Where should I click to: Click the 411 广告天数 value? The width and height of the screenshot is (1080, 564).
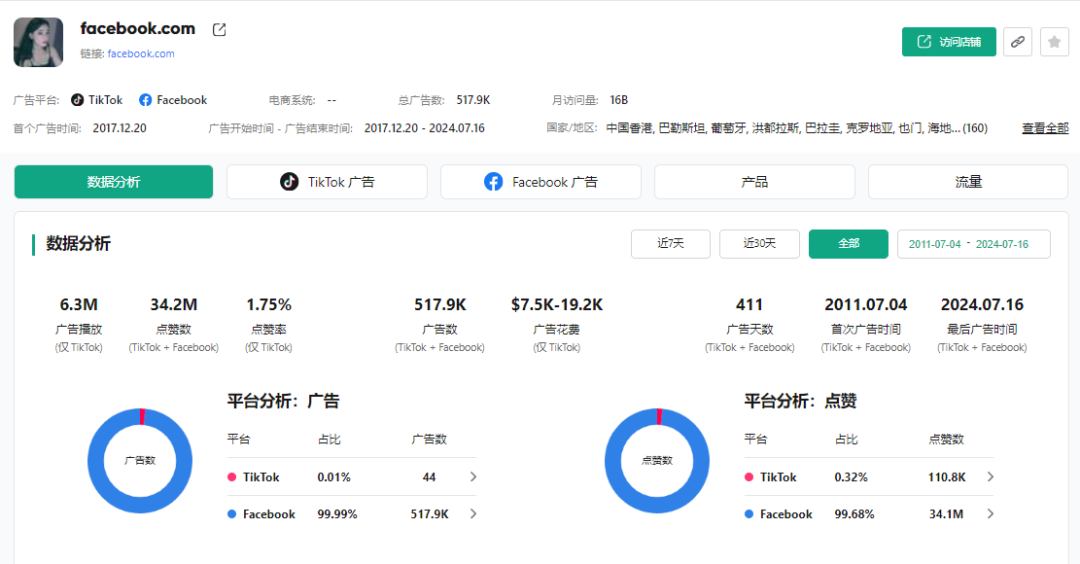749,304
